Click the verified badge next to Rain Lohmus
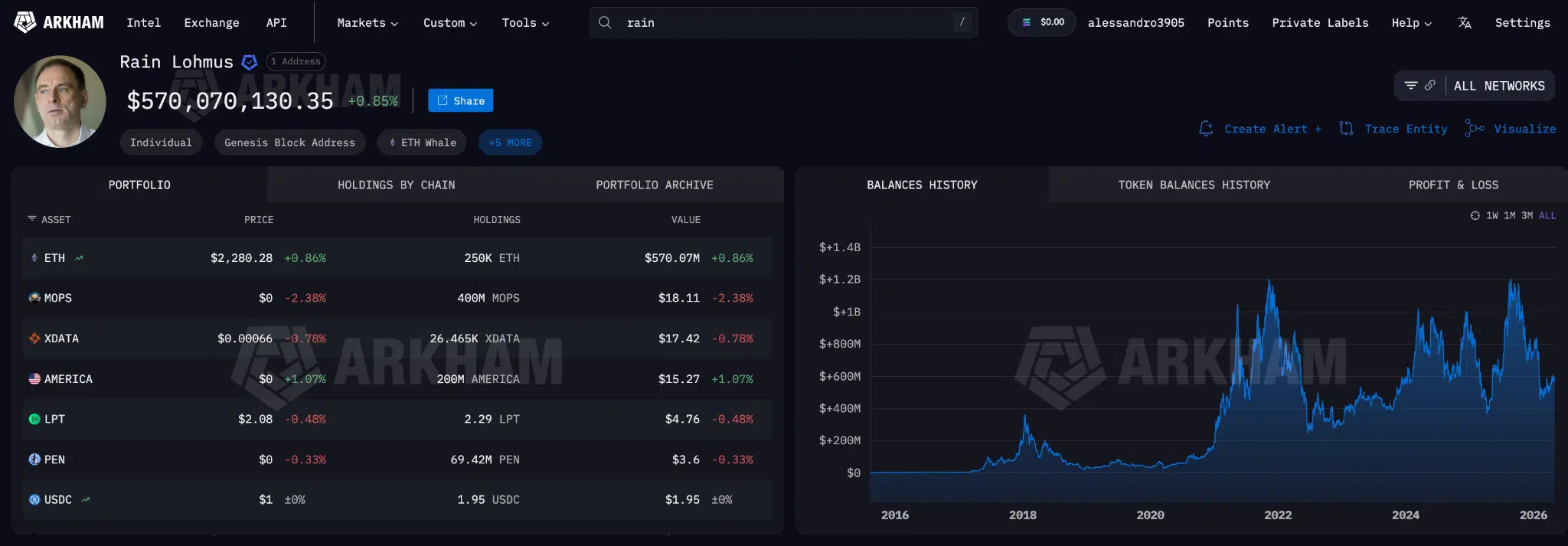 point(250,62)
